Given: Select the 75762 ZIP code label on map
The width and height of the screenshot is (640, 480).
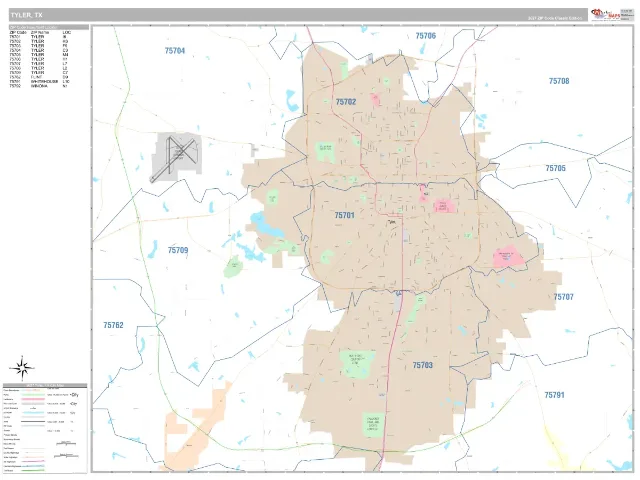Looking at the screenshot, I should (113, 325).
